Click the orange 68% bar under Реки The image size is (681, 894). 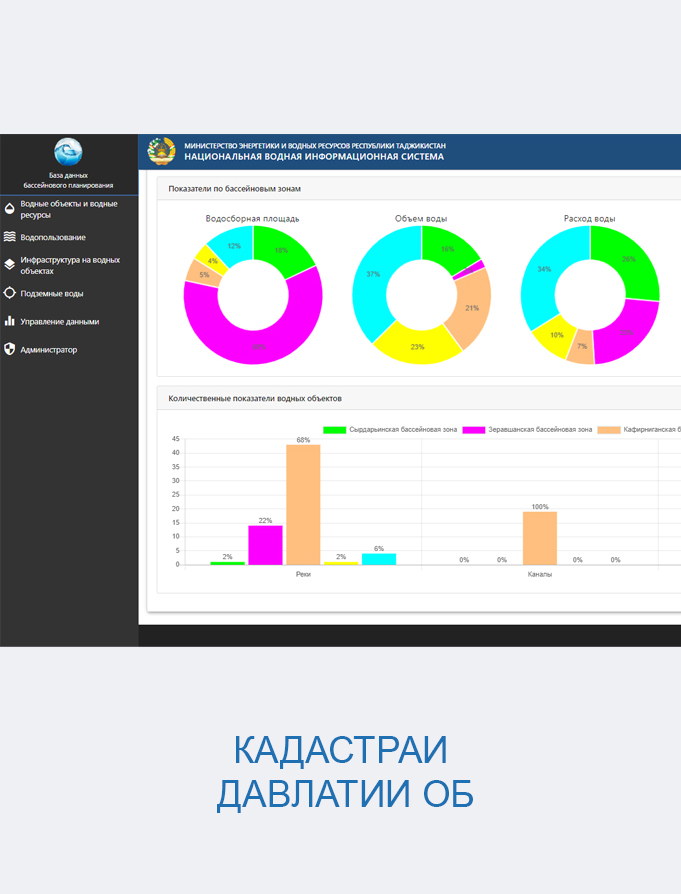(303, 505)
